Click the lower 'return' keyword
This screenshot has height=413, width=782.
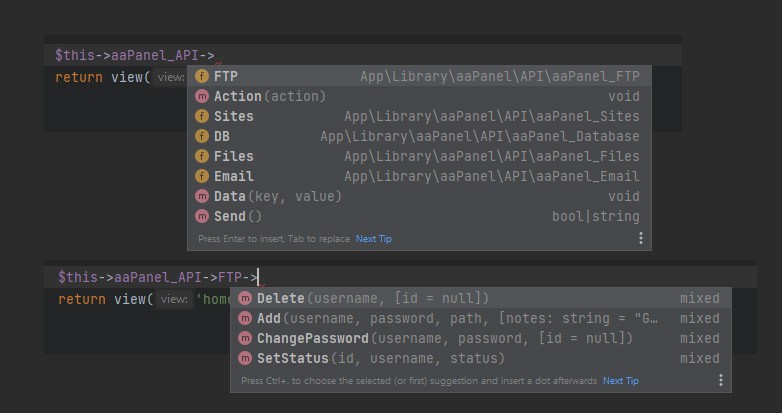pyautogui.click(x=82, y=299)
